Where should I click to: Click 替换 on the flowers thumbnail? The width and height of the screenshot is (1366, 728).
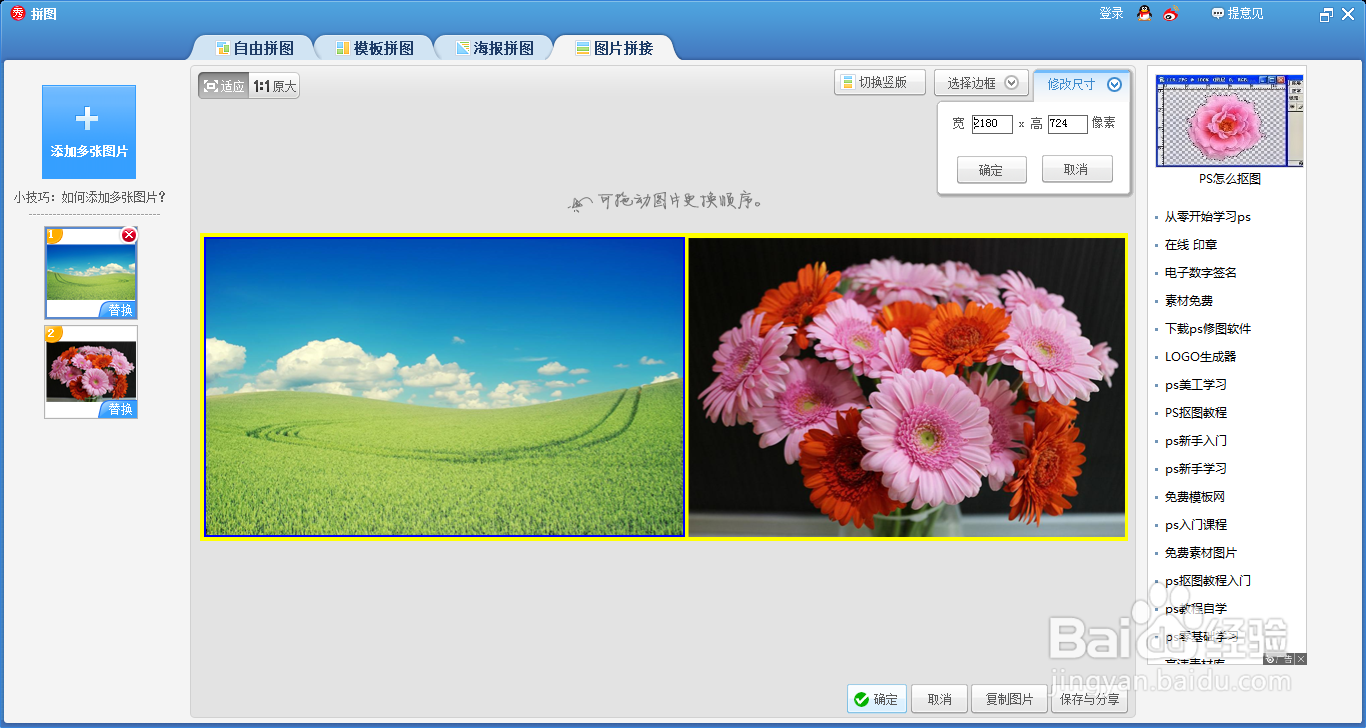point(120,409)
